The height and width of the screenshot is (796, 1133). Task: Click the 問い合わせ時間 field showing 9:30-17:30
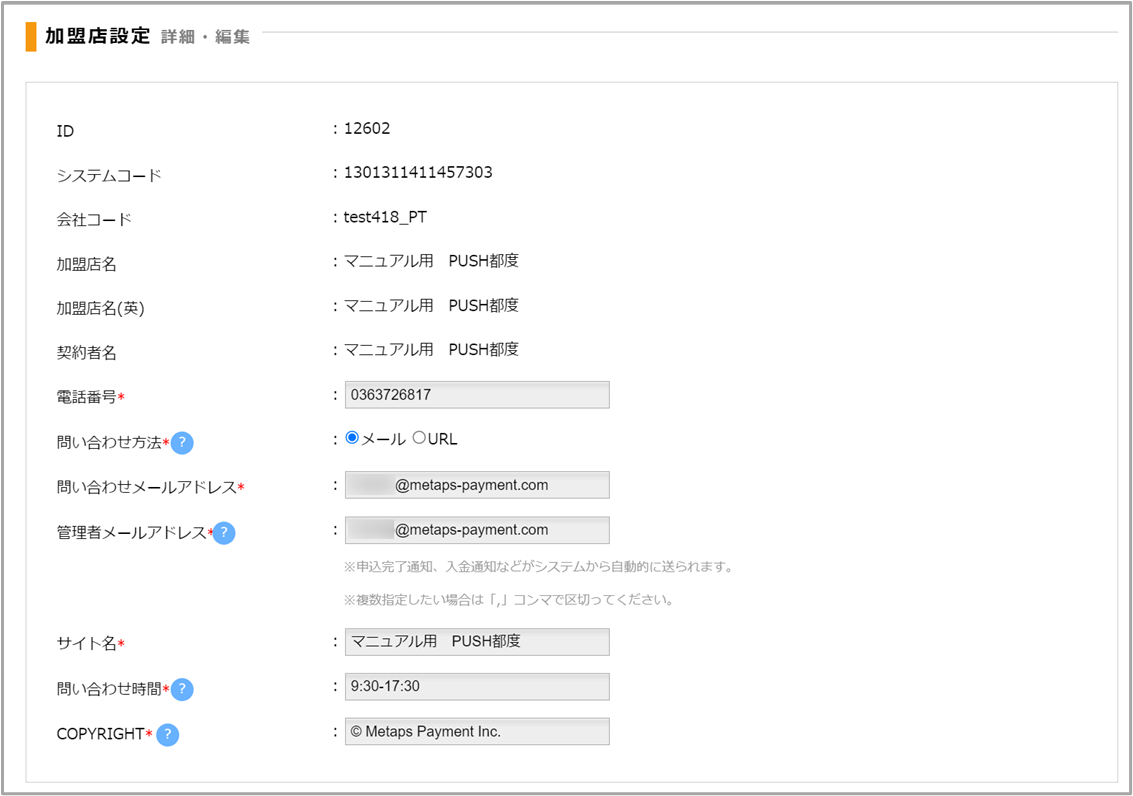tap(476, 687)
